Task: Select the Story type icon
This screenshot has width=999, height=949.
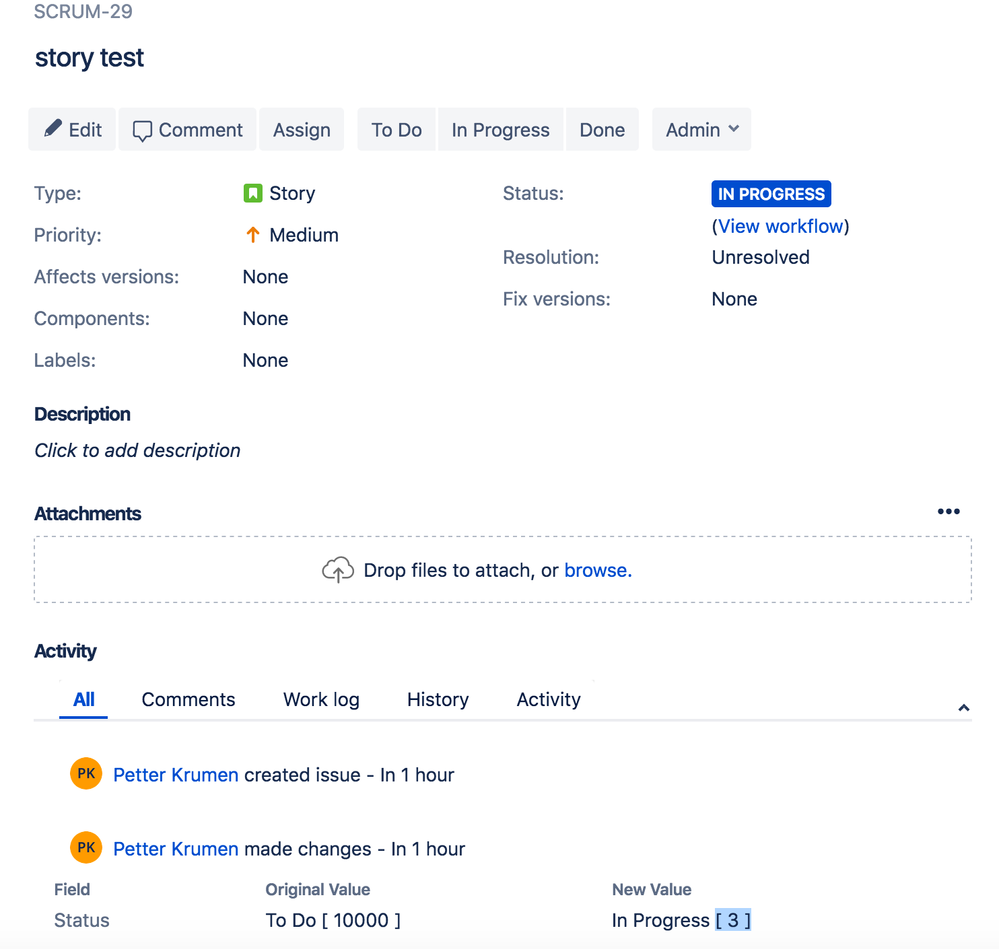Action: pos(252,193)
